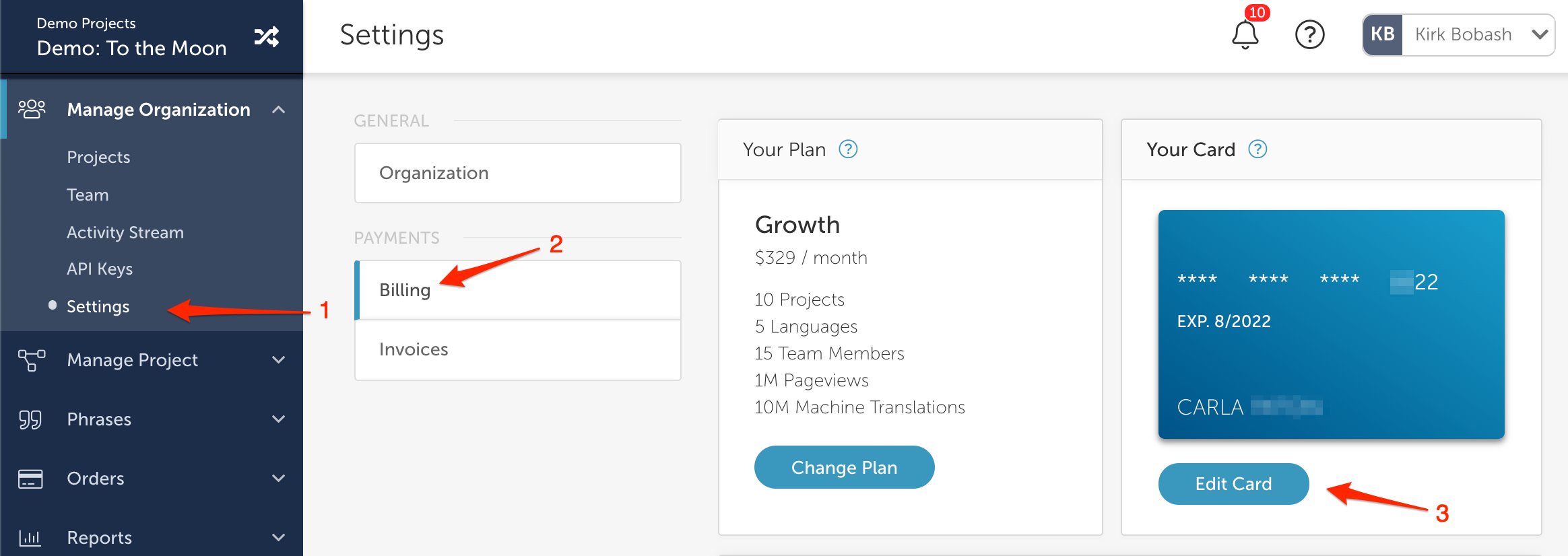Screen dimensions: 1568x556
Task: Collapse the Manage Organization section
Action: click(278, 109)
